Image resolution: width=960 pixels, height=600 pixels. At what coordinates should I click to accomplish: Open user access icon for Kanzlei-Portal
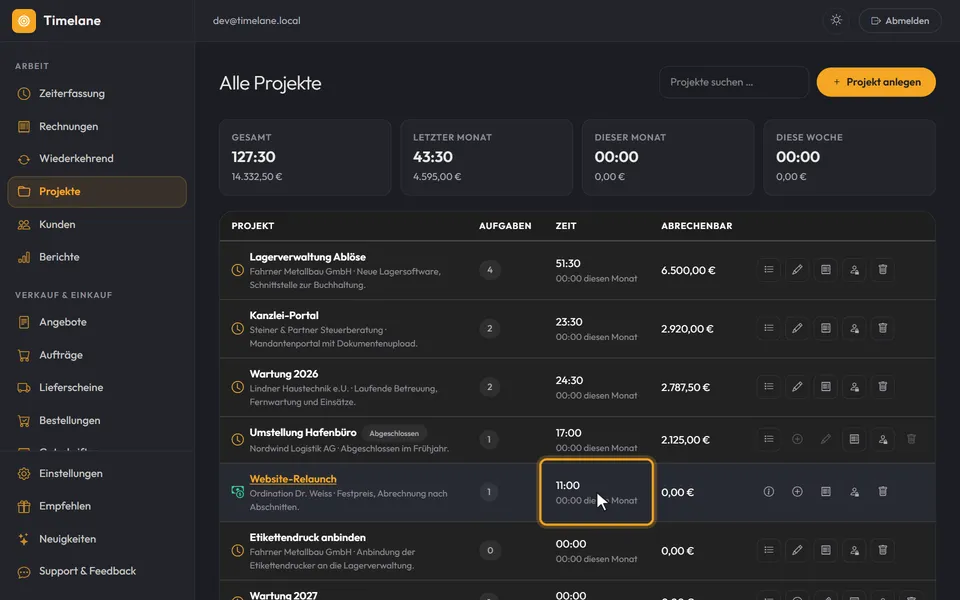854,328
